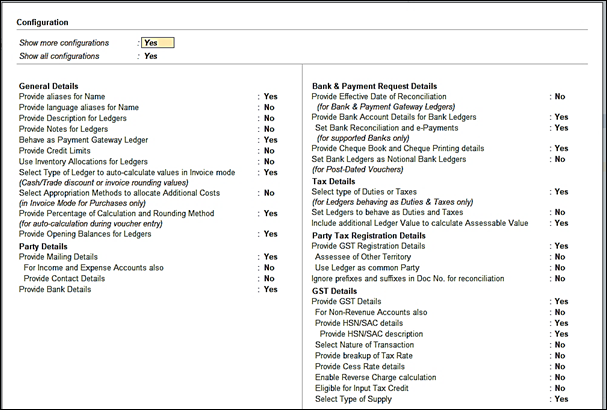Enable Provide Contact Details option

coord(269,278)
